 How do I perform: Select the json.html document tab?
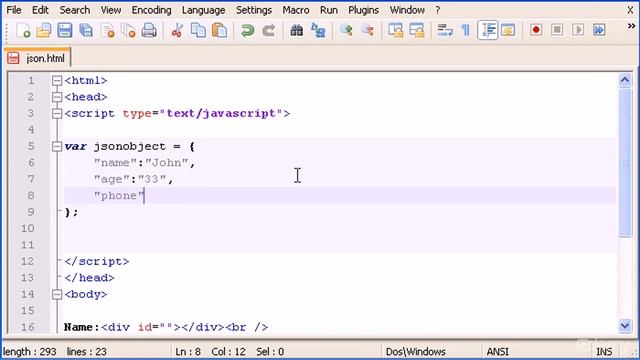coord(37,58)
